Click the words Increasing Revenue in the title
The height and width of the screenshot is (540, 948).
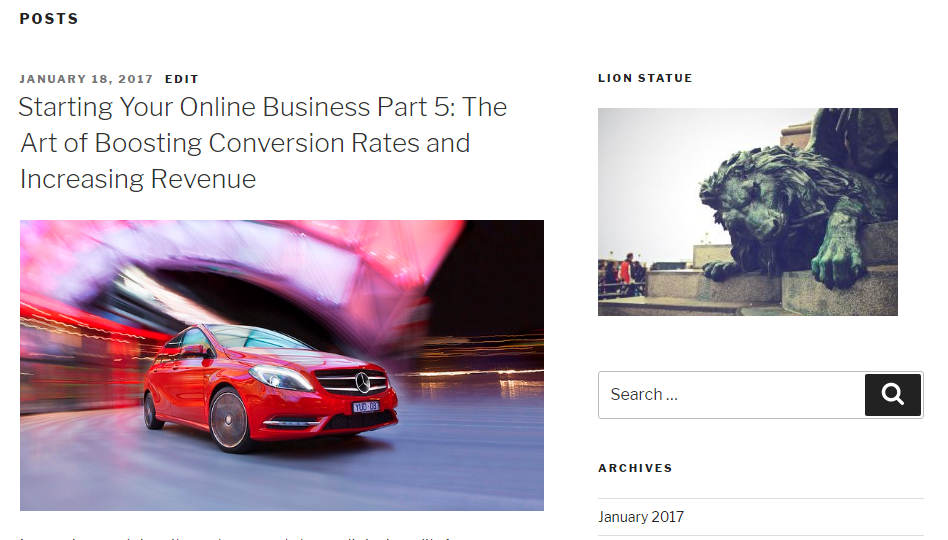[138, 179]
